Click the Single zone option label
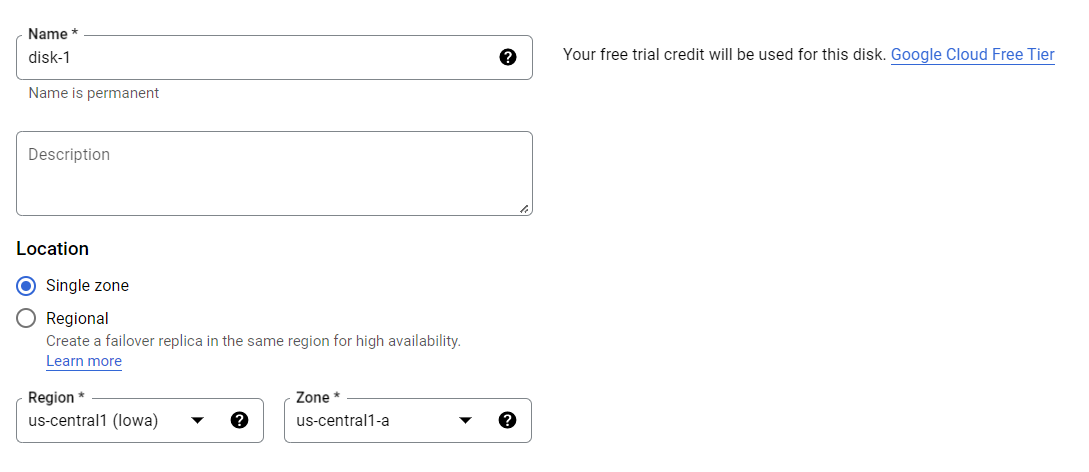Screen dimensions: 1089x472 point(88,285)
